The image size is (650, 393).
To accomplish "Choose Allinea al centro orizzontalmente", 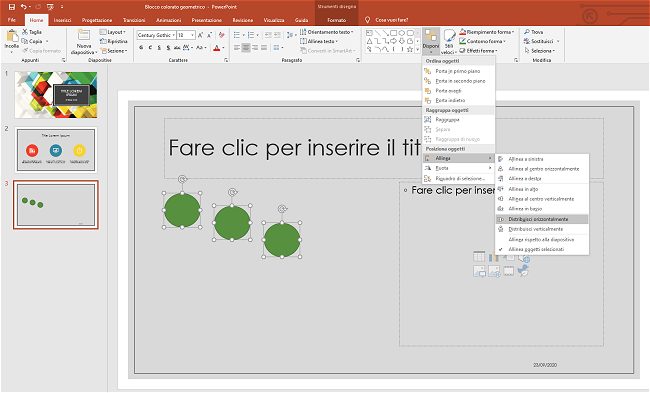I will pyautogui.click(x=542, y=169).
